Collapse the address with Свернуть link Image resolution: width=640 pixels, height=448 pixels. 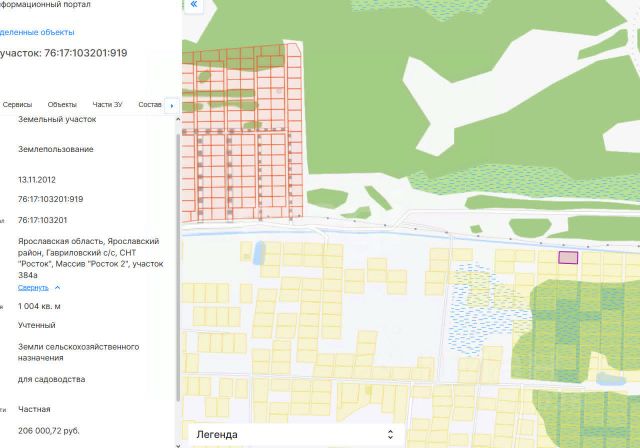[33, 288]
